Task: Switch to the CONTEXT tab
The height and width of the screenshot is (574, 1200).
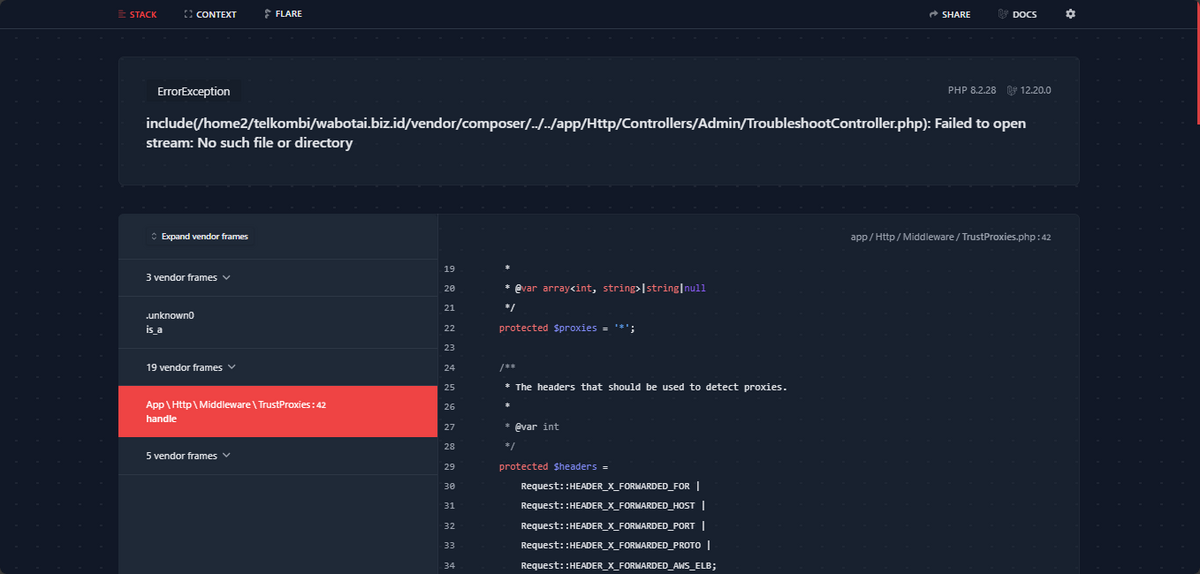Action: (x=211, y=14)
